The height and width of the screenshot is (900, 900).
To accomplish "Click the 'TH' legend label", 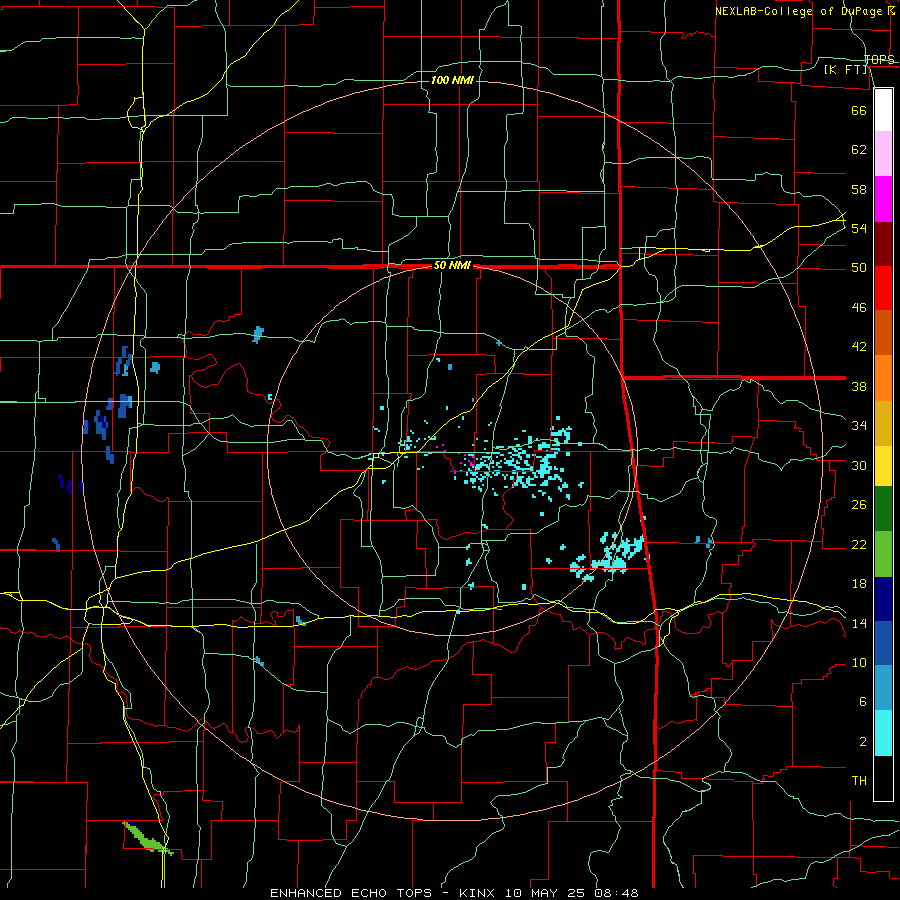I will (859, 780).
